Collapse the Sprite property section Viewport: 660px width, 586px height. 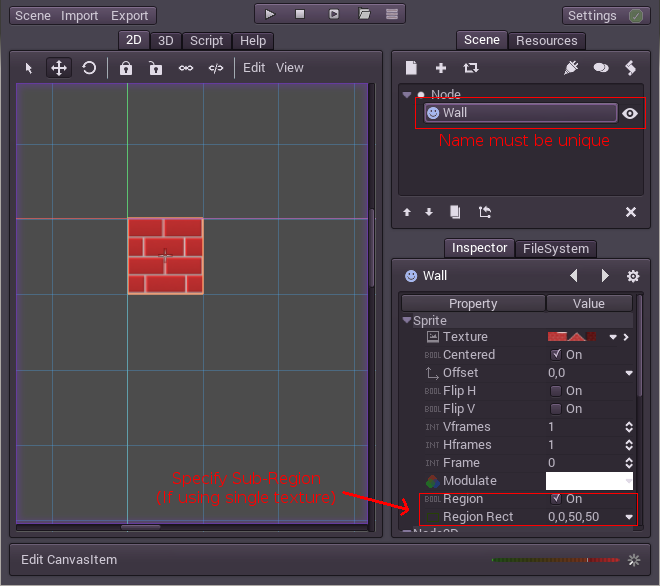pyautogui.click(x=406, y=320)
